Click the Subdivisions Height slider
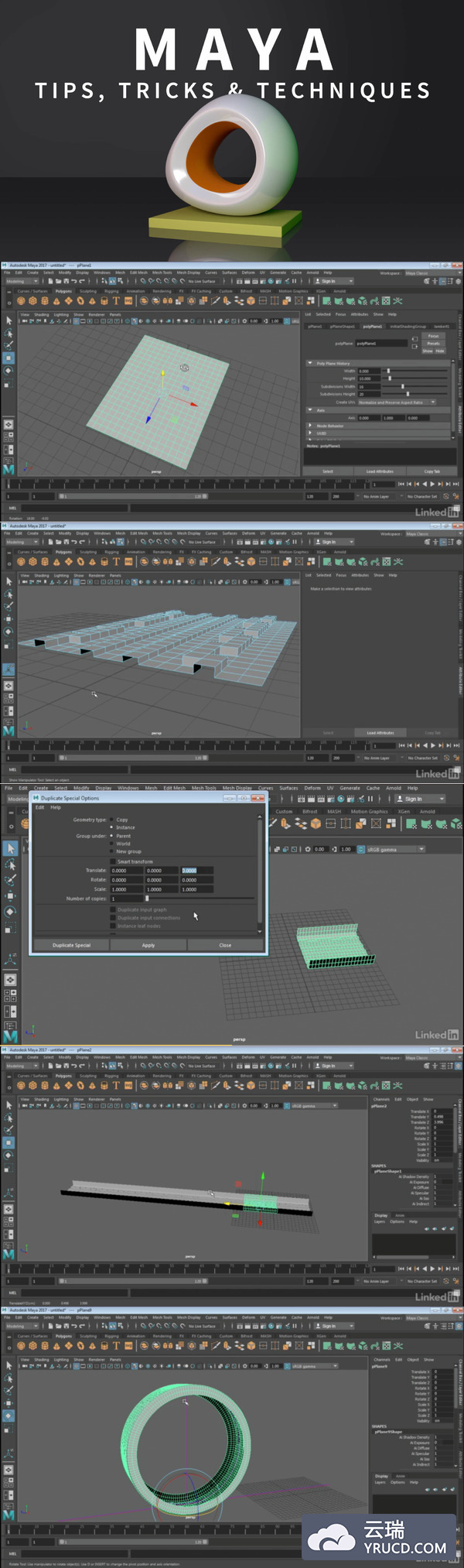464x1568 pixels. point(415,394)
